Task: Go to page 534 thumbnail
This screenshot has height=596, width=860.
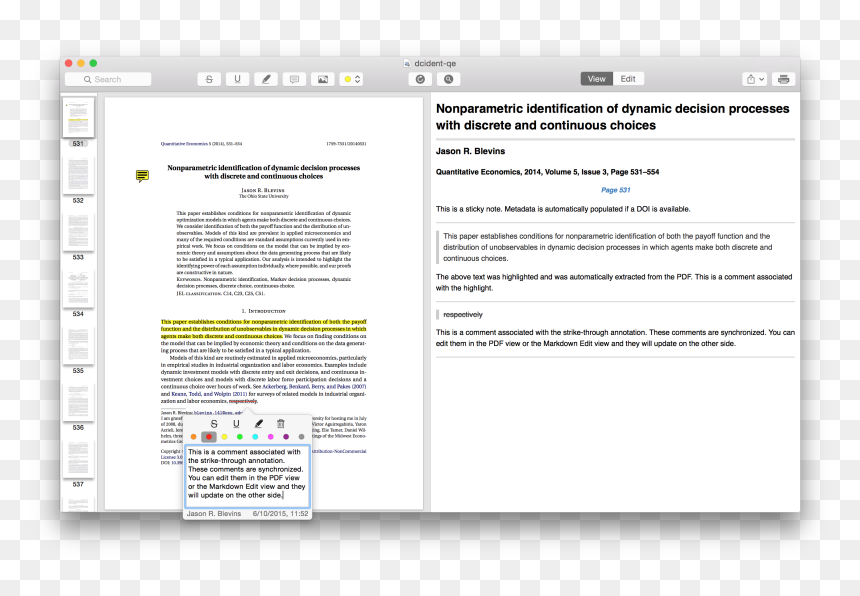Action: click(x=78, y=289)
